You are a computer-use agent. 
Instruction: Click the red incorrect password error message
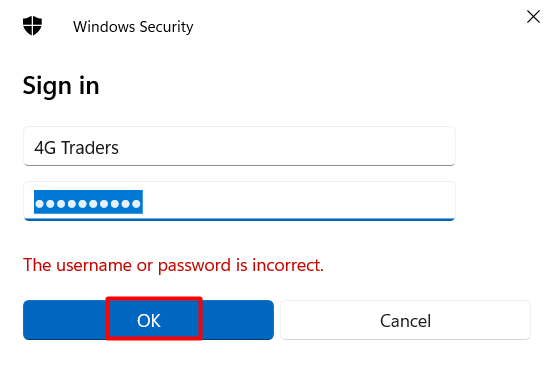[173, 265]
